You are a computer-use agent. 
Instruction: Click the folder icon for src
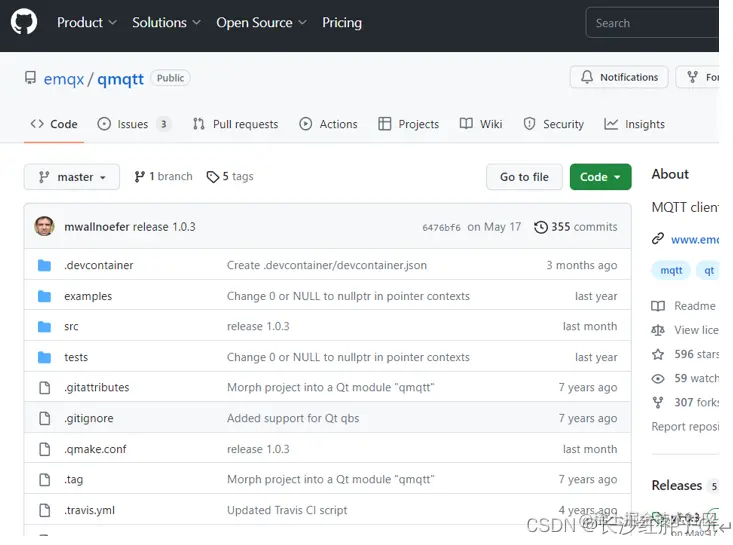[44, 326]
